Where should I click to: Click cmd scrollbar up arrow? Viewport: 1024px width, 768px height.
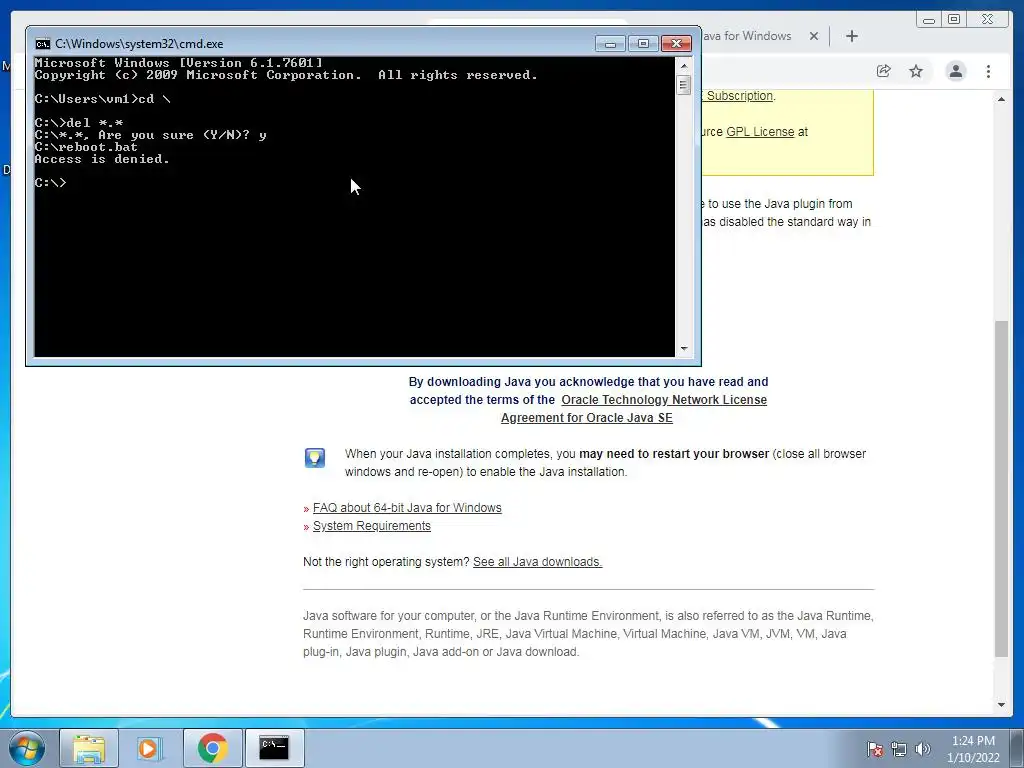[x=684, y=65]
